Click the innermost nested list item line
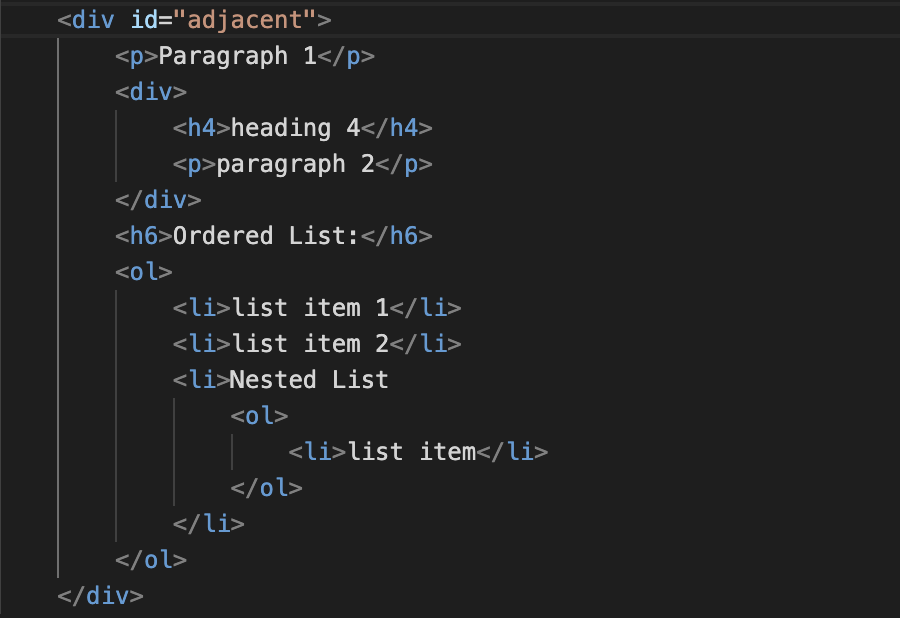 (418, 452)
